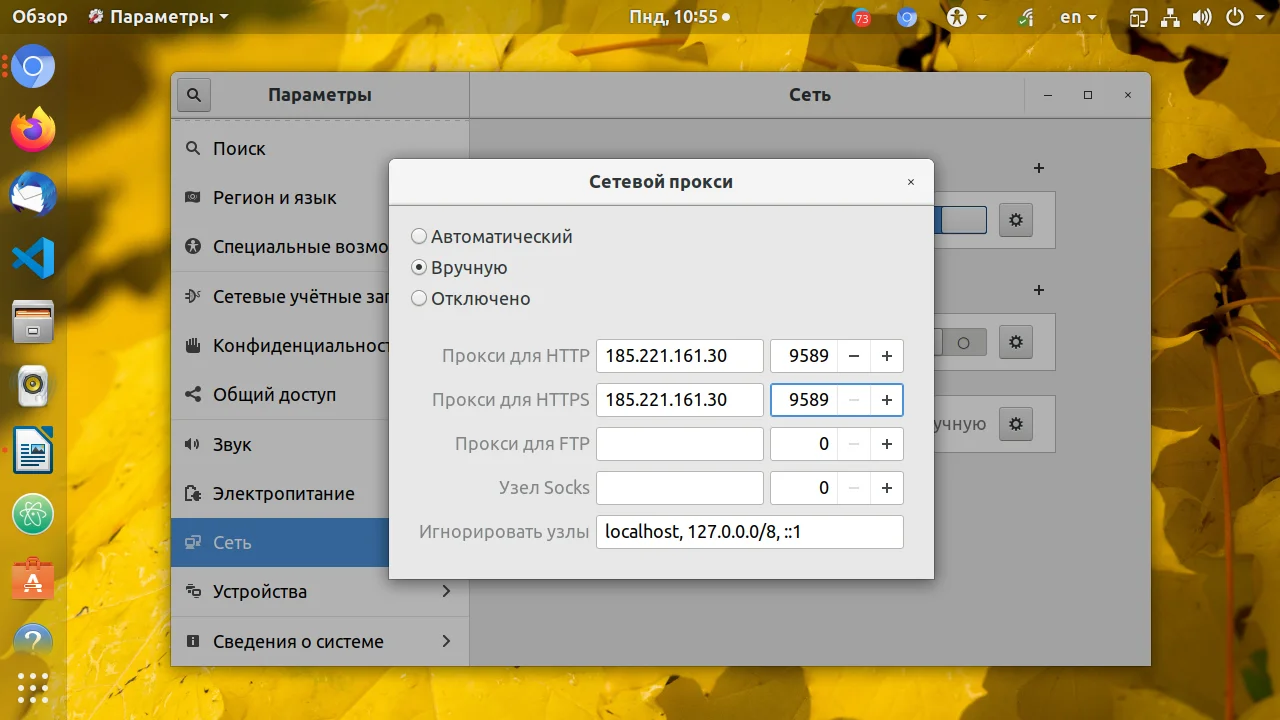
Task: Click the magnifier search button in Параметры header
Action: pos(194,95)
